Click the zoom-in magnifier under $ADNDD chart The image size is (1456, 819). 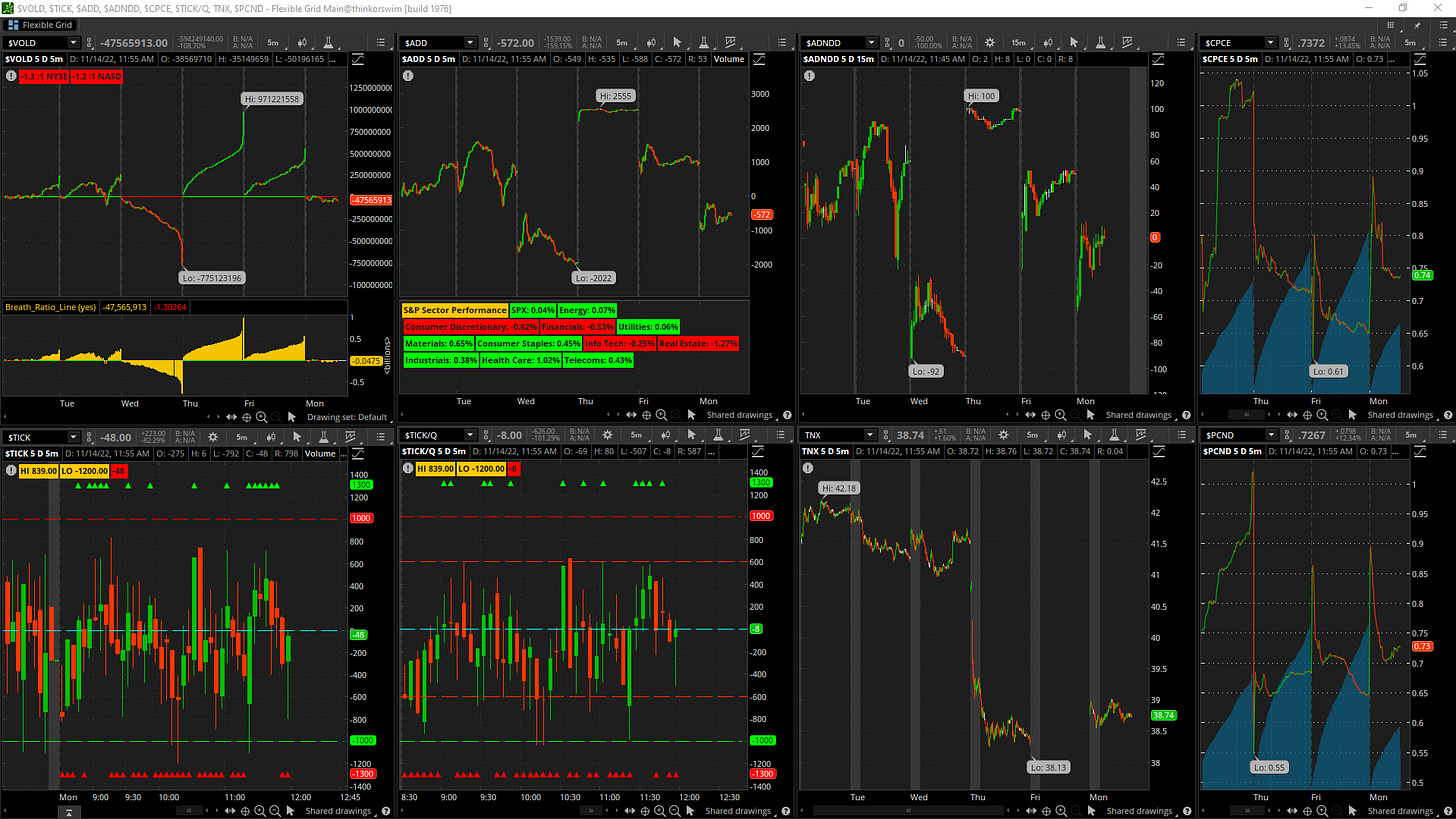[1060, 415]
